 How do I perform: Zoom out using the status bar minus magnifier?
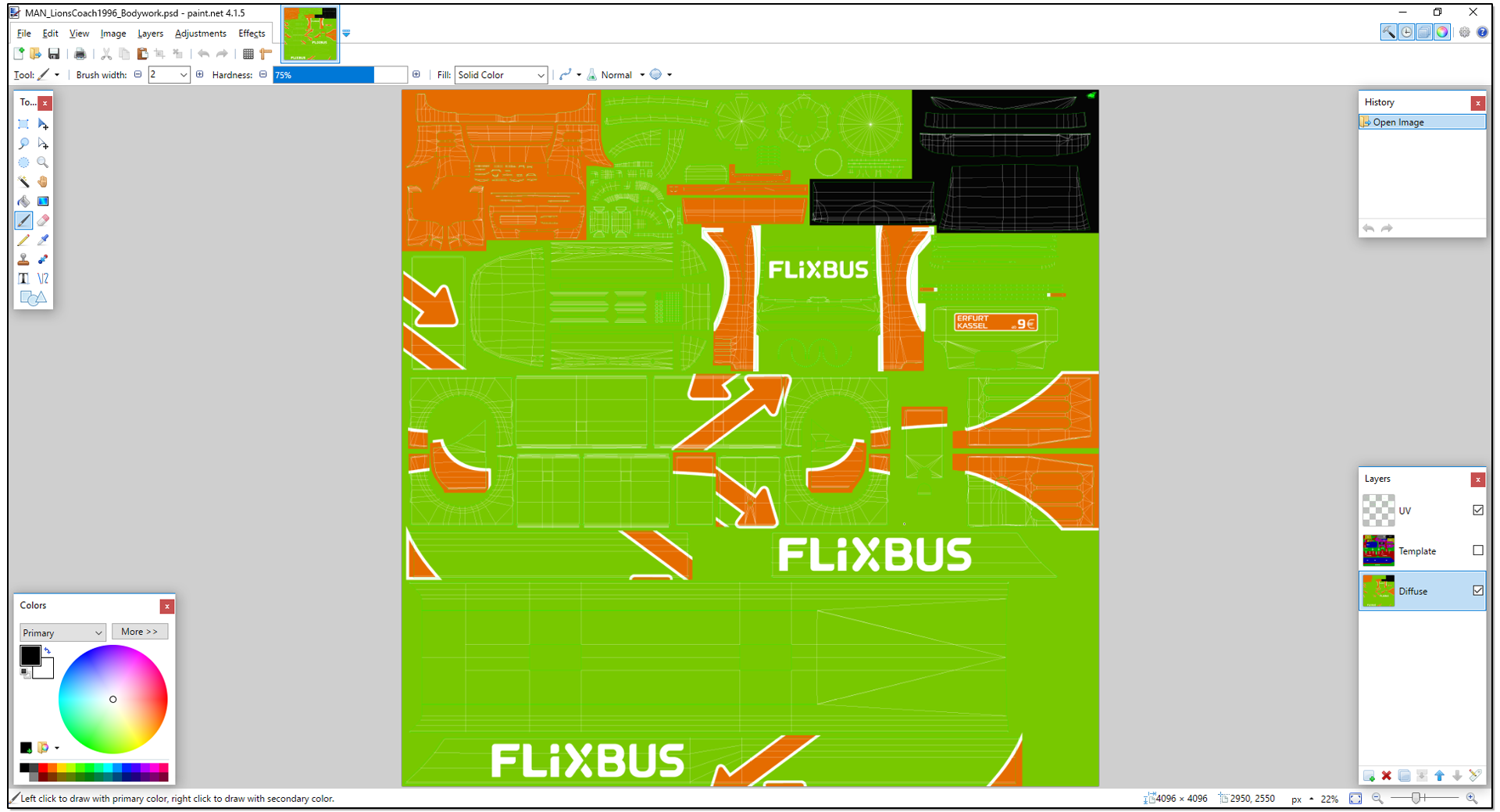click(1377, 798)
